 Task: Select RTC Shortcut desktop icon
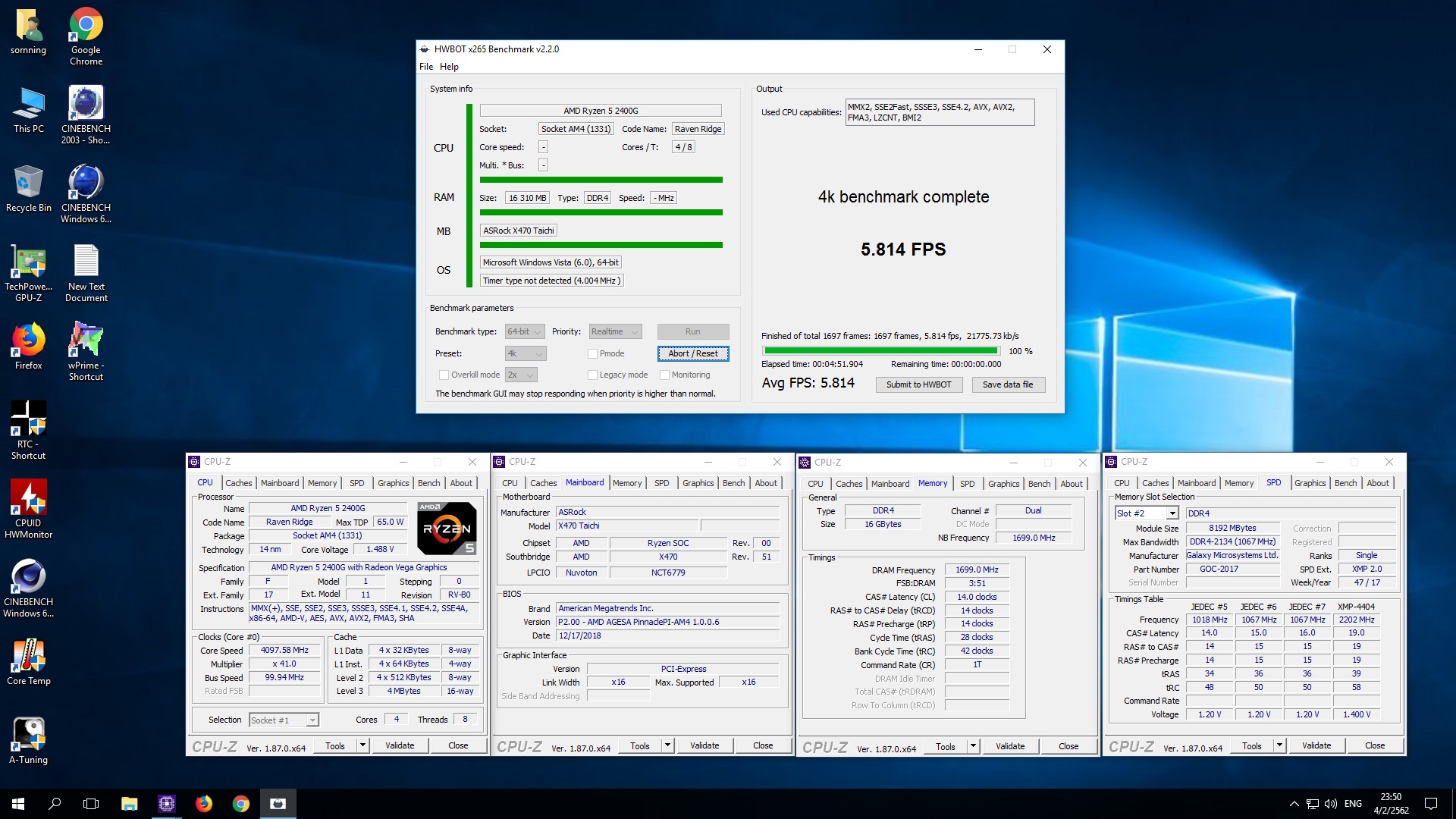[x=29, y=431]
